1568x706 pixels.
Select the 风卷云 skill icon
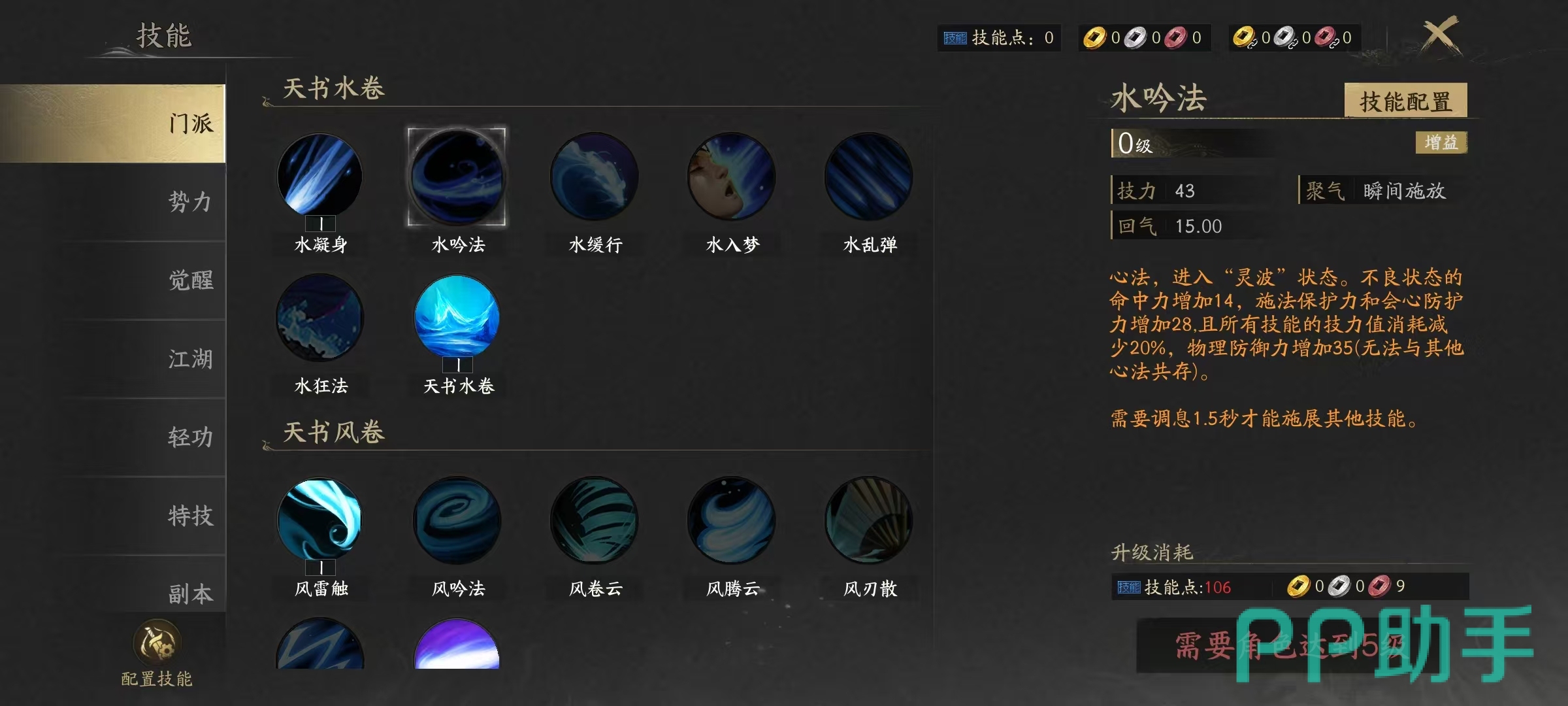pyautogui.click(x=594, y=520)
